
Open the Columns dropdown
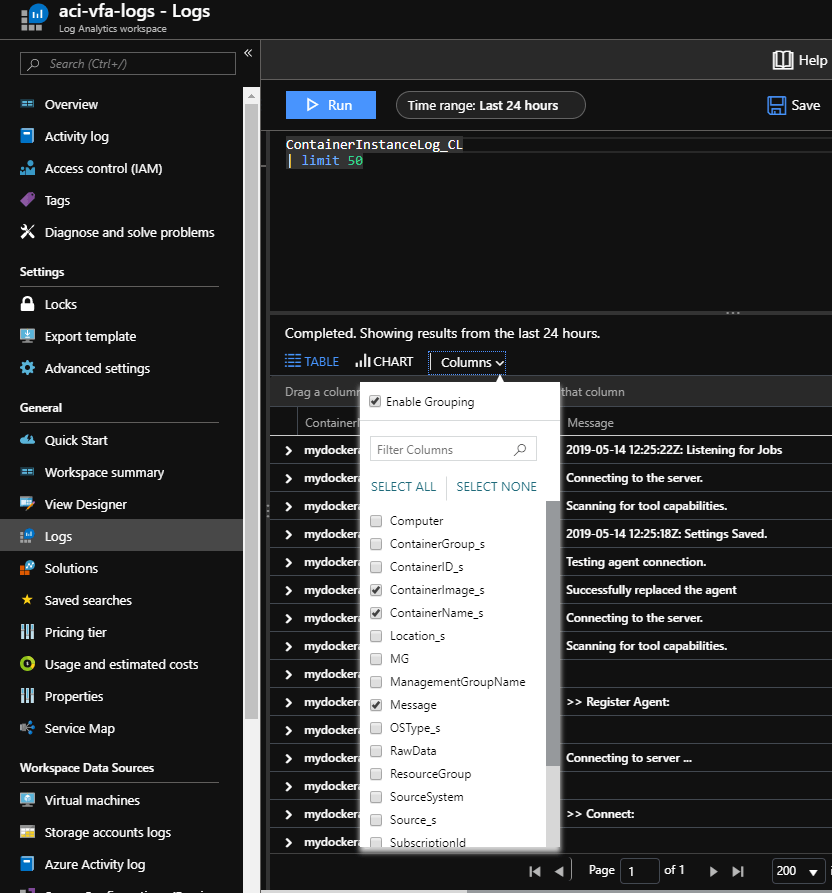click(x=466, y=362)
